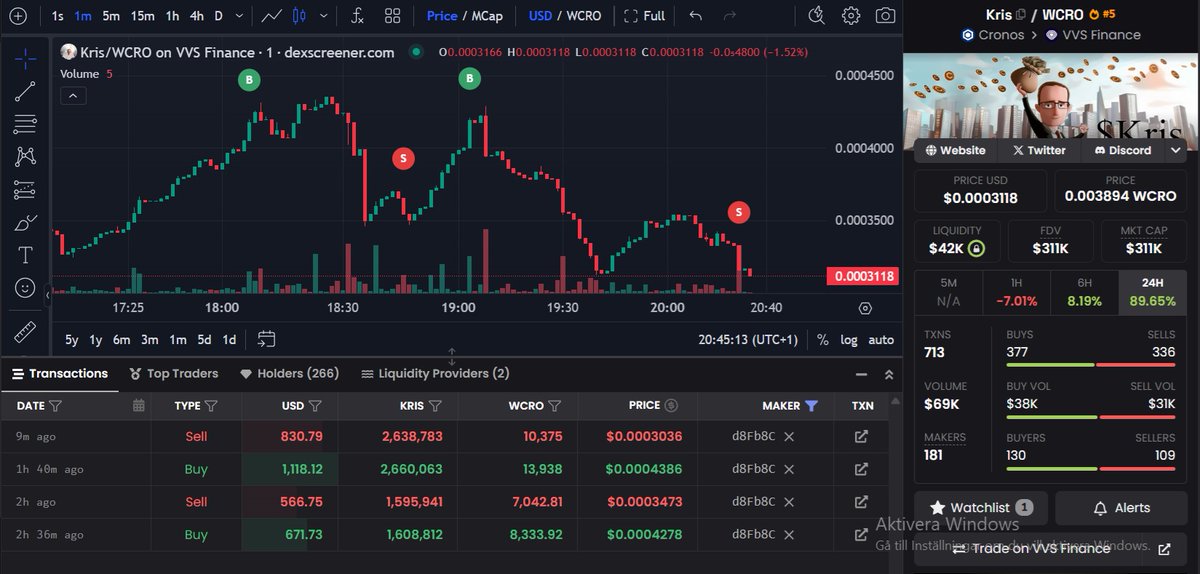
Task: Open the quick search icon
Action: coord(816,15)
